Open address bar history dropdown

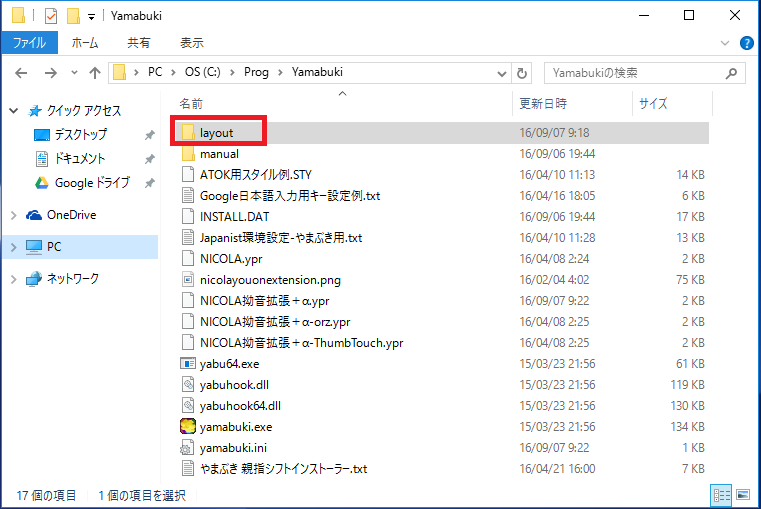(502, 73)
